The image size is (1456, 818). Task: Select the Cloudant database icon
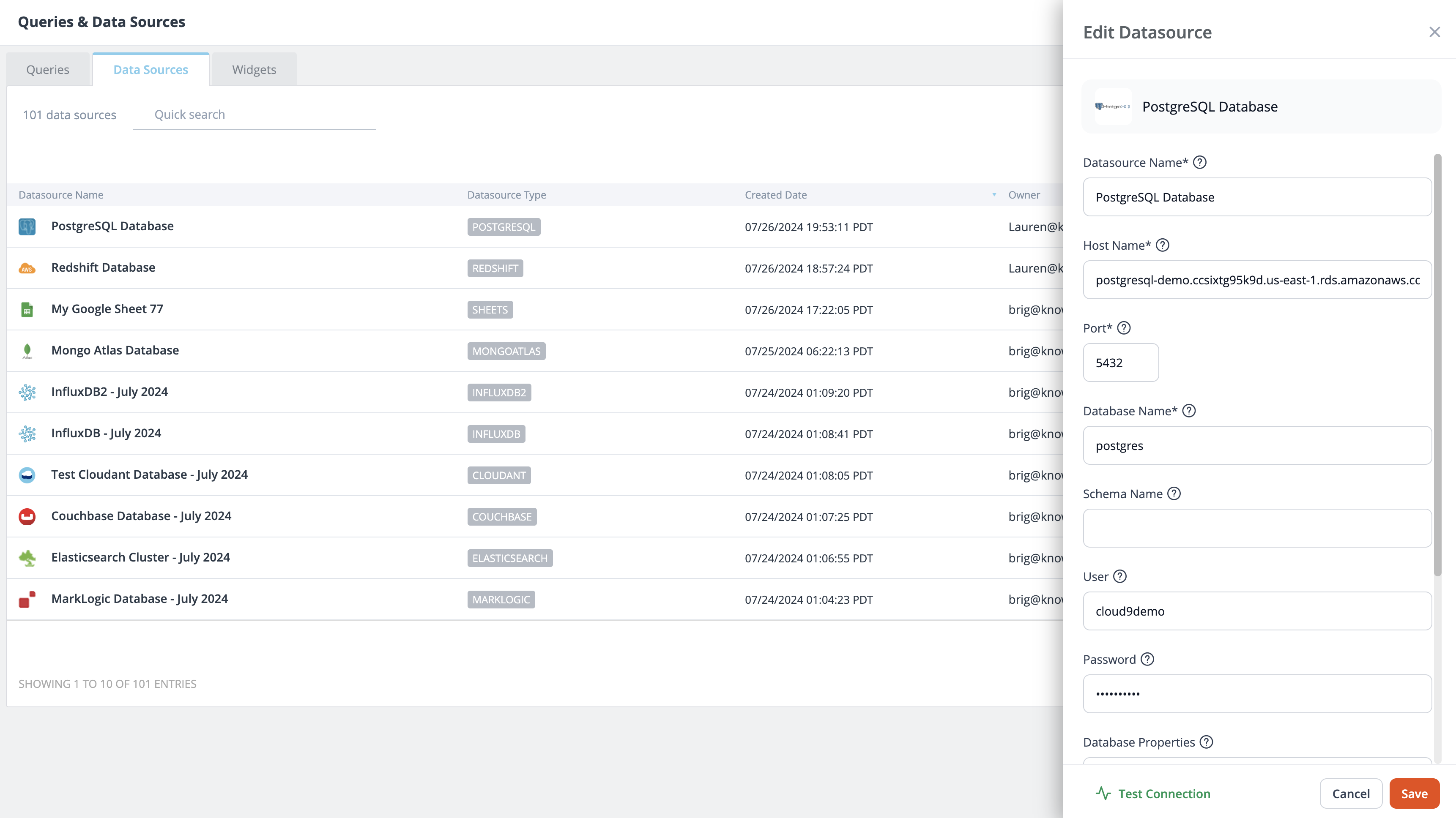tap(27, 475)
